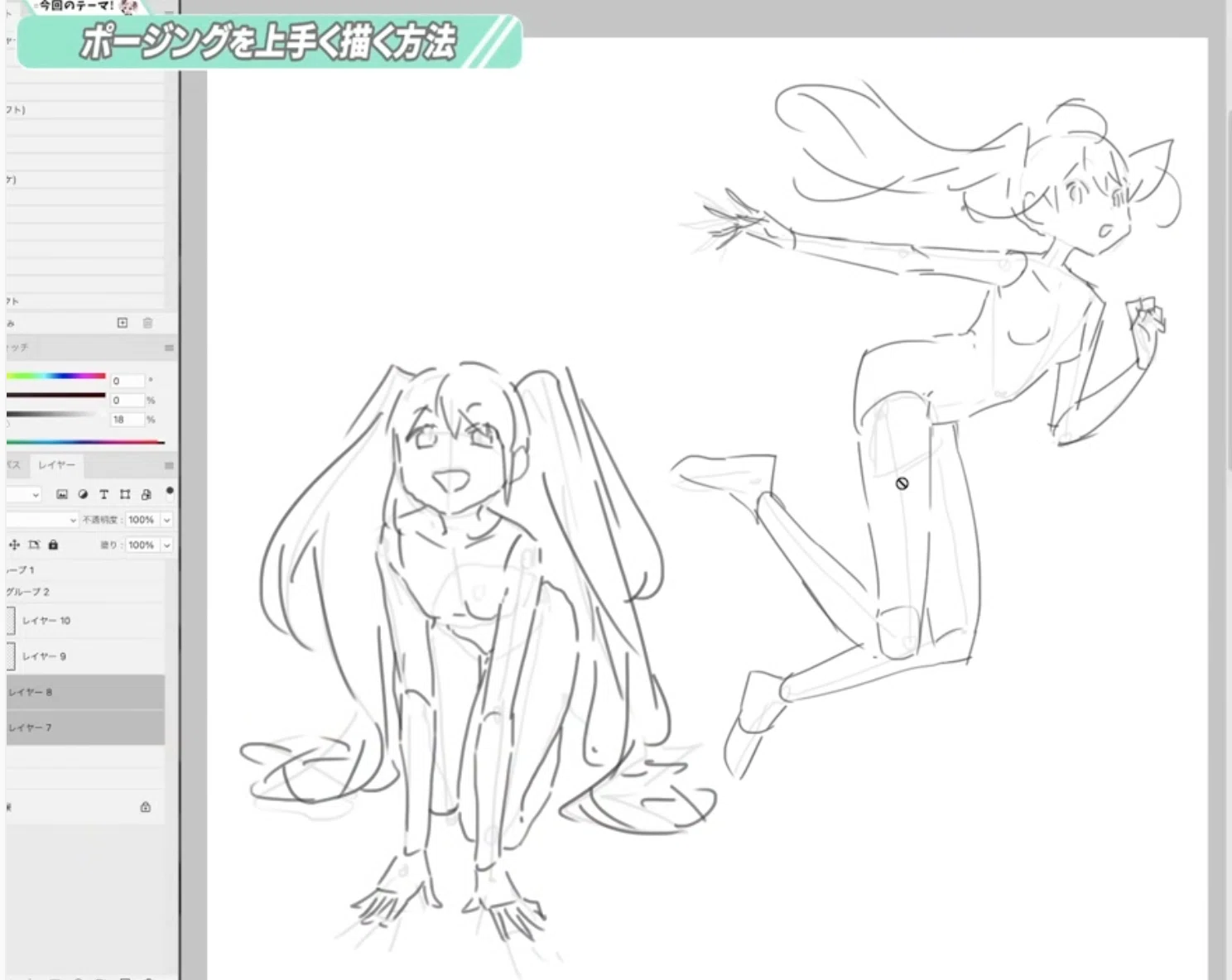Switch to the レイヤー tab
Screen dimensions: 1232x980
point(56,465)
